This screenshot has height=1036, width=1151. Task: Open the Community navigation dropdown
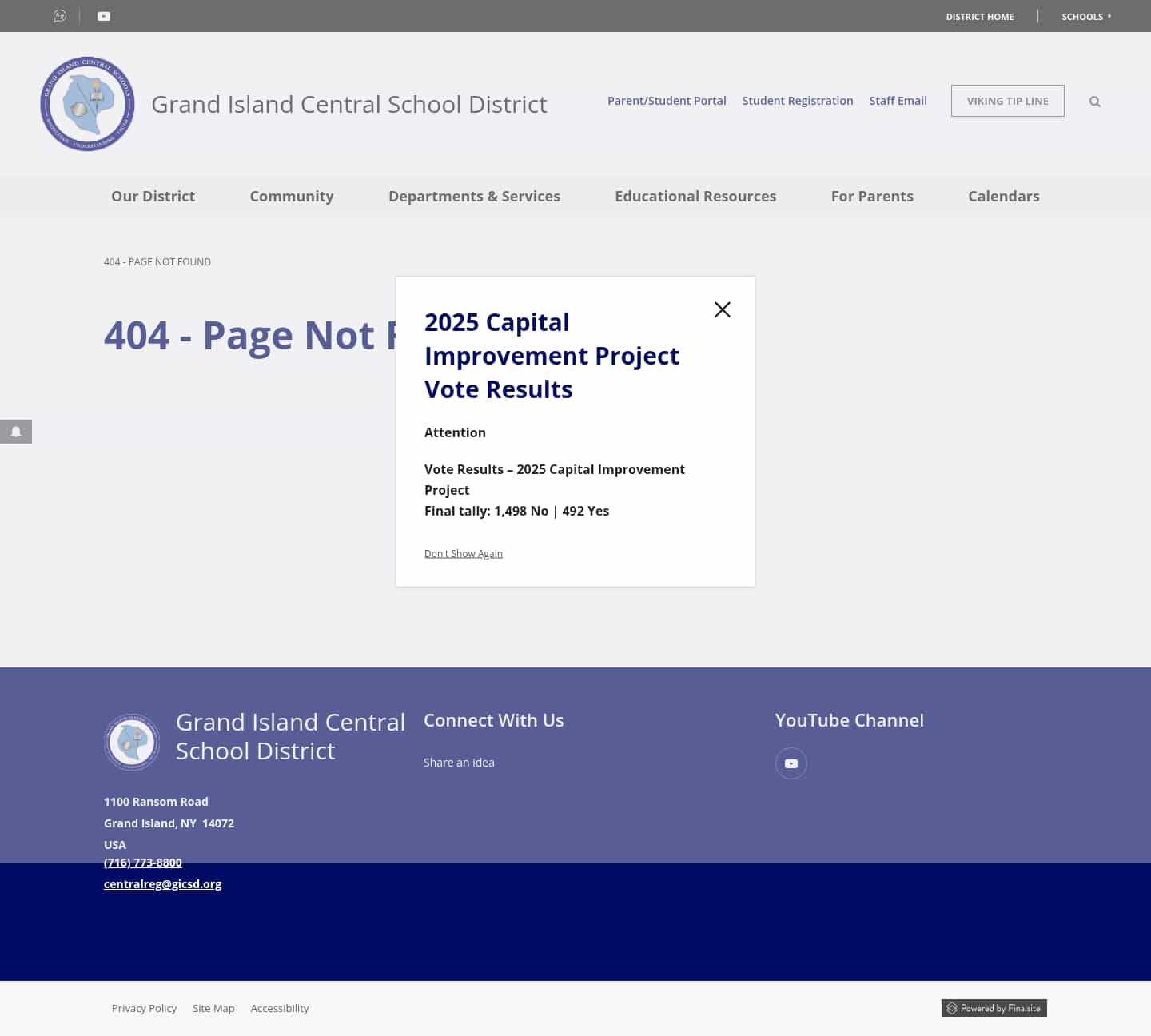(292, 196)
